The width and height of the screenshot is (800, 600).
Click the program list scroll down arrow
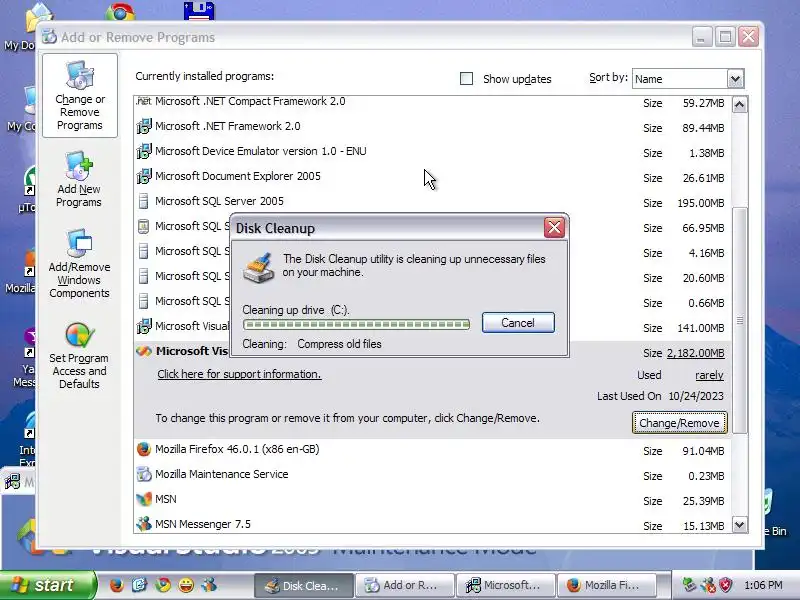click(739, 524)
